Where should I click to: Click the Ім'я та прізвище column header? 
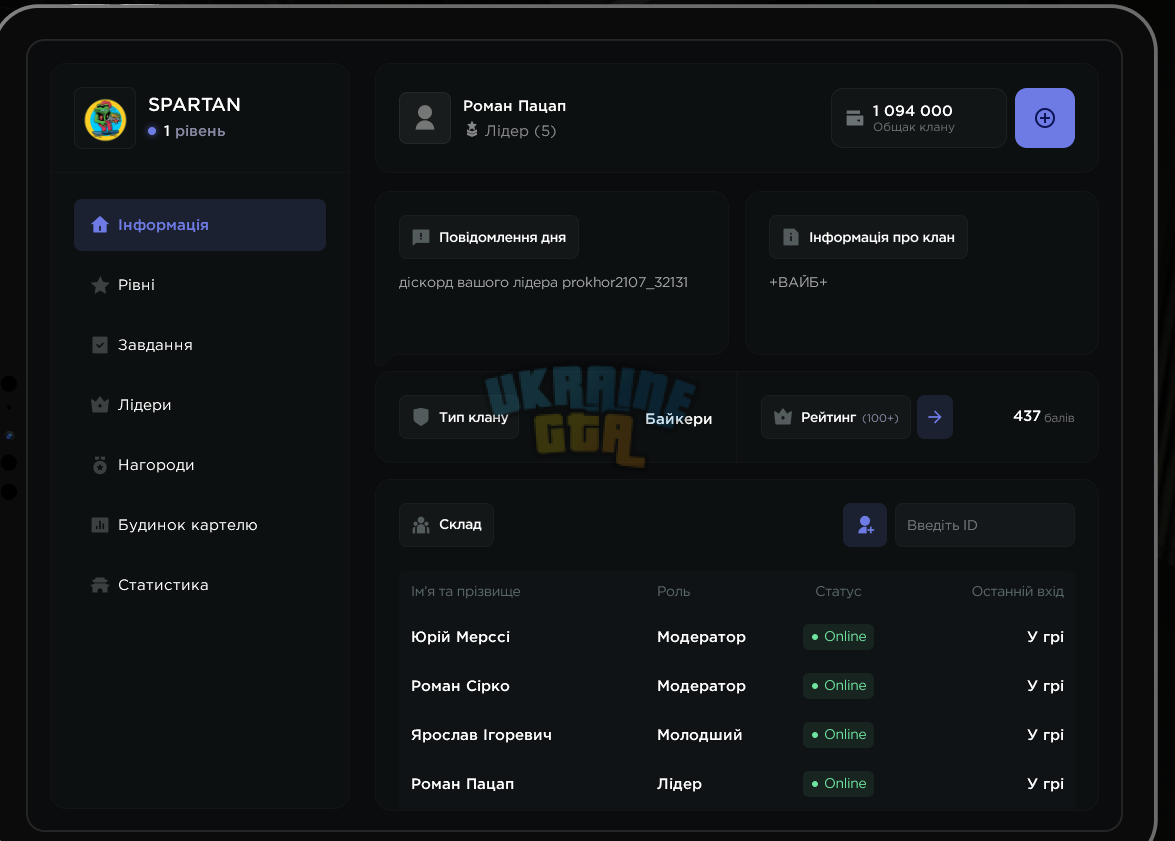[x=465, y=591]
